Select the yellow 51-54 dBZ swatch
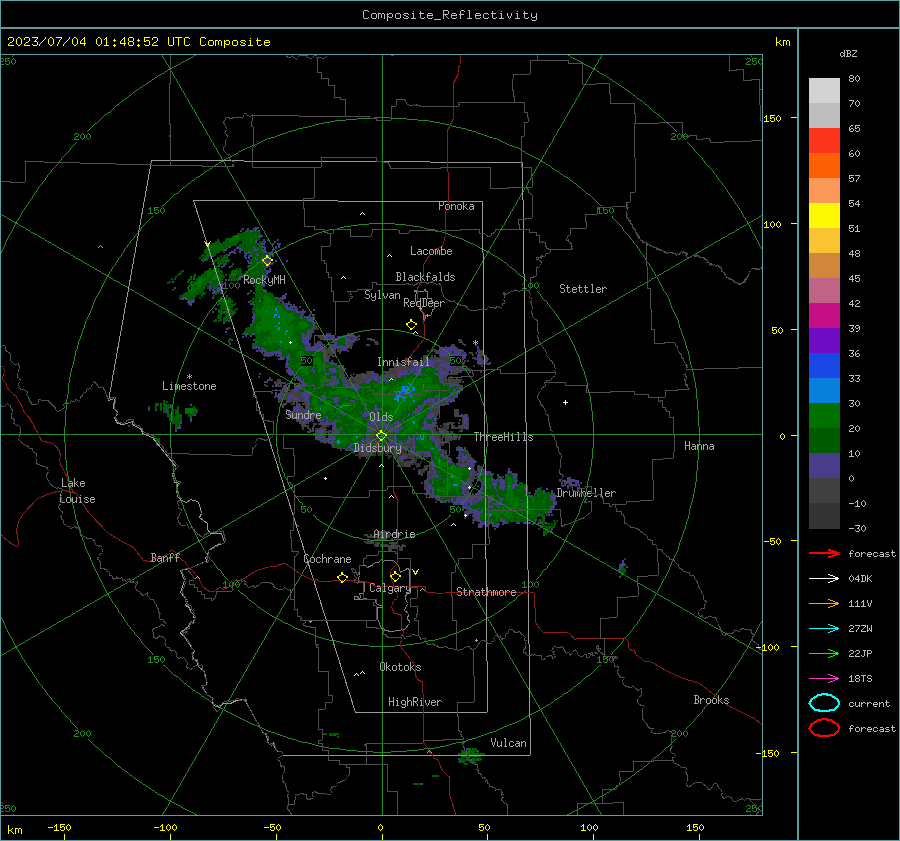 [824, 216]
